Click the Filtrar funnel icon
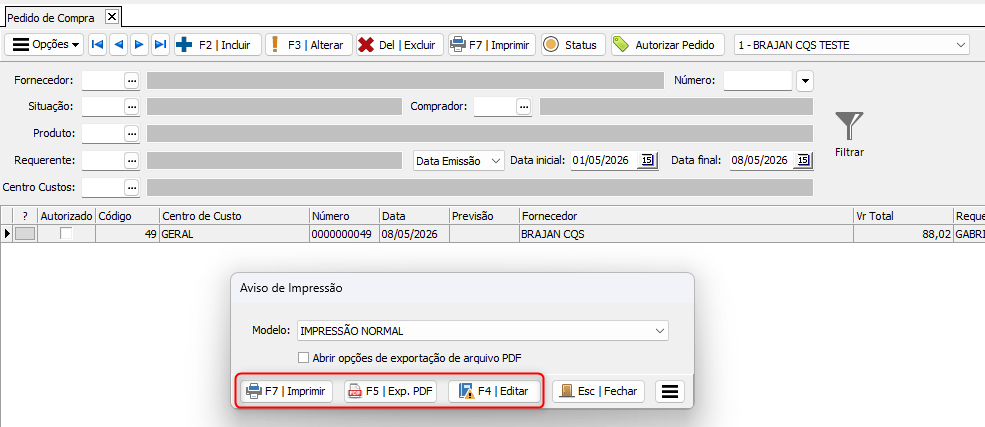 click(849, 126)
